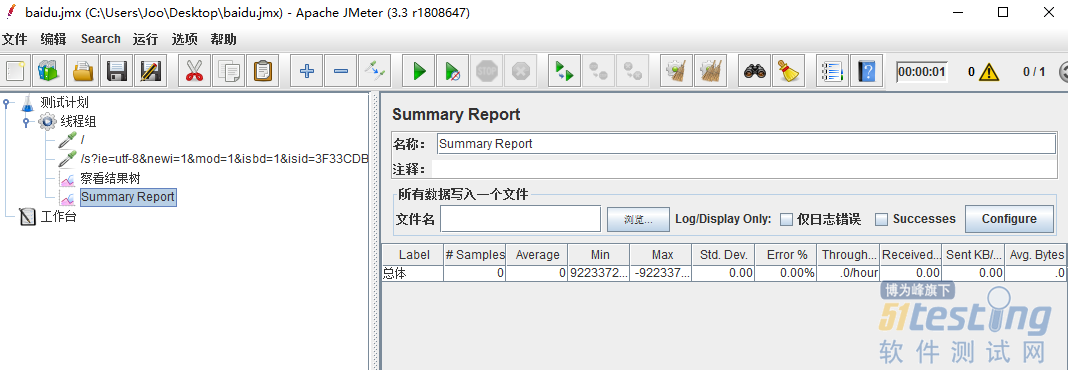Image resolution: width=1068 pixels, height=370 pixels.
Task: Click the .0/hour throughput cell
Action: (x=848, y=273)
